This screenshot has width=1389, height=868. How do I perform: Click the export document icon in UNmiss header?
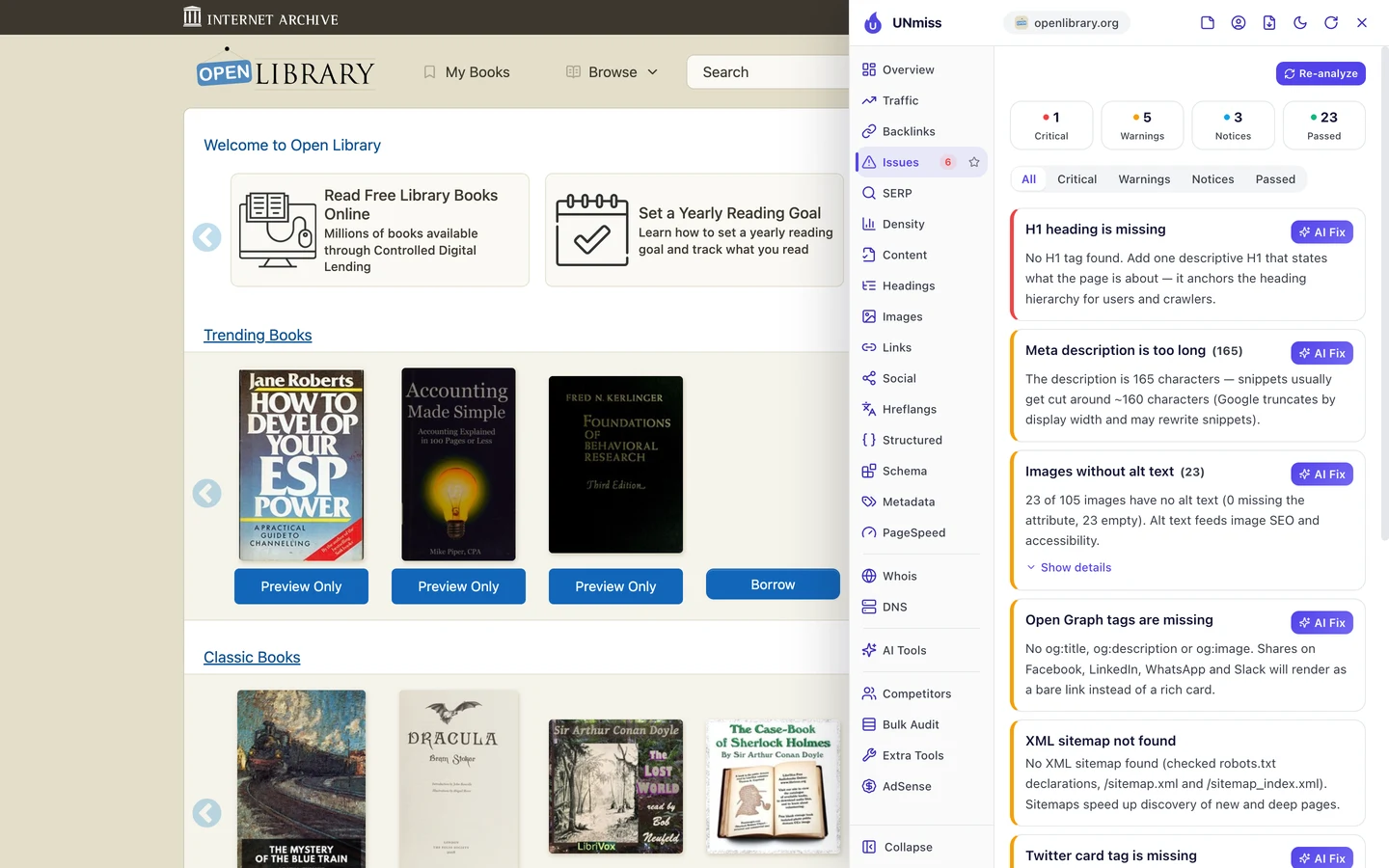(1269, 22)
